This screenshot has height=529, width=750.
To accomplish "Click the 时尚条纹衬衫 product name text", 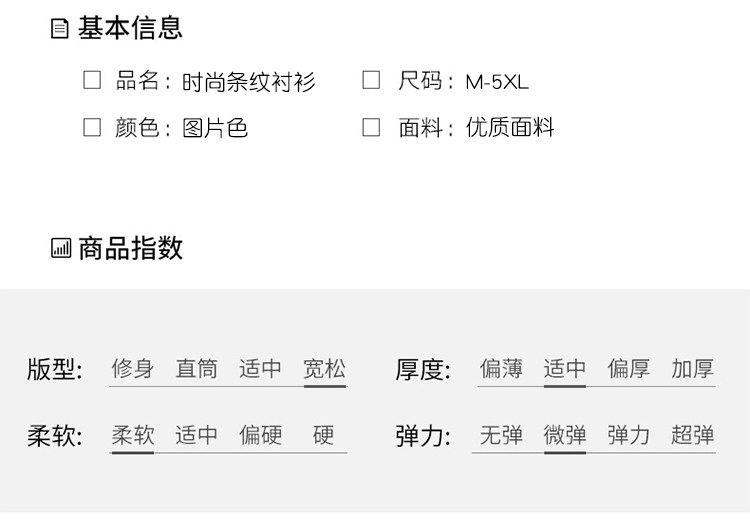I will 248,81.
